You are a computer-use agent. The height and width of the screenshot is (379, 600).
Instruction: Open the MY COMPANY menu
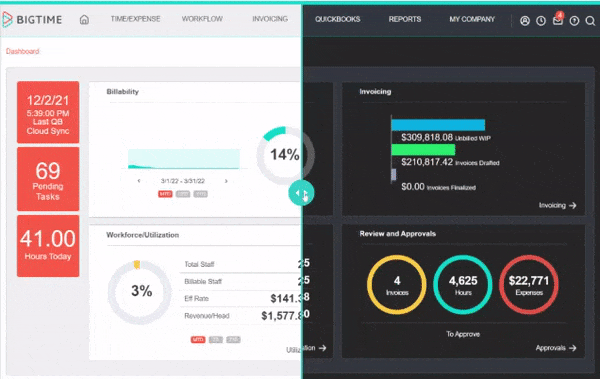tap(472, 19)
